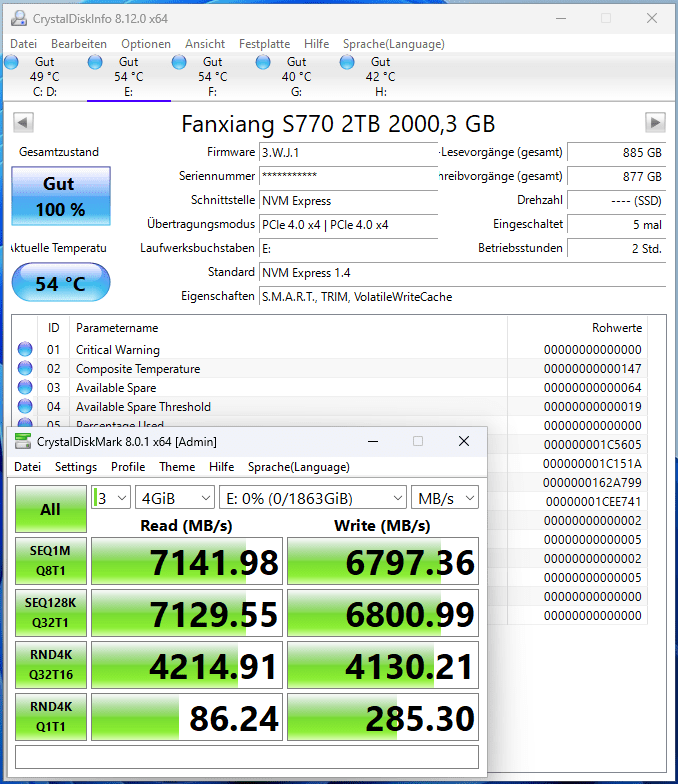The height and width of the screenshot is (784, 678).
Task: Open the Optionen menu in CrystalDiskInfo
Action: point(146,44)
